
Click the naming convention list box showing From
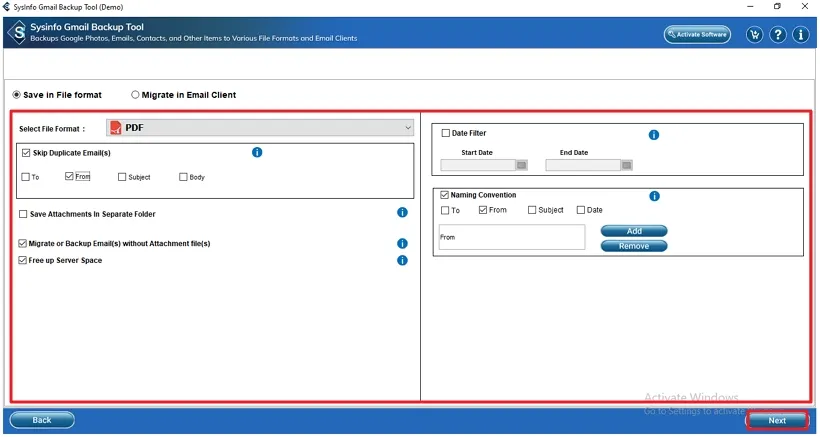tap(512, 237)
